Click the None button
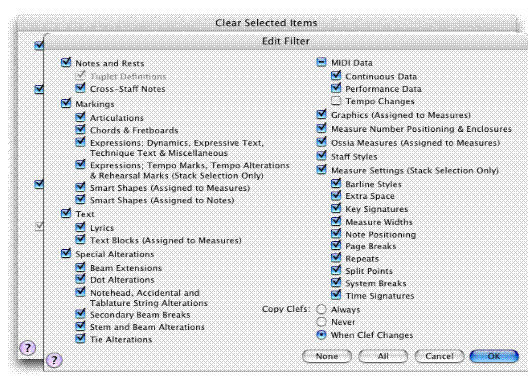Viewport: 528px width, 389px height. (x=327, y=356)
